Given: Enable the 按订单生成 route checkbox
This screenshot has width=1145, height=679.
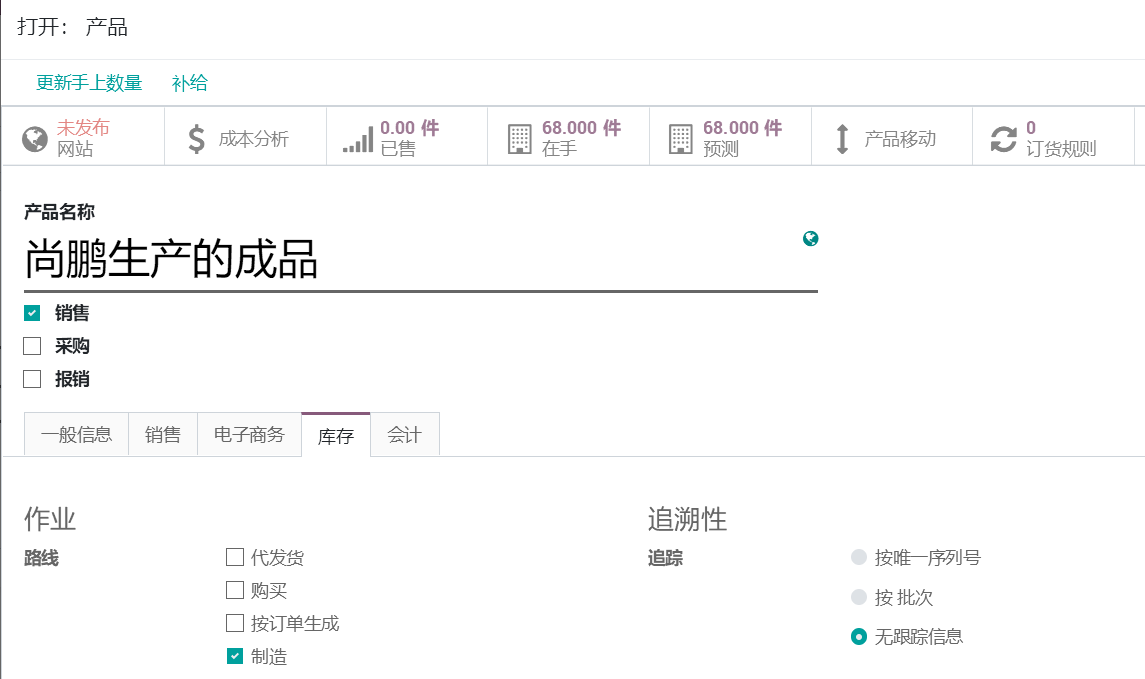Looking at the screenshot, I should 235,624.
